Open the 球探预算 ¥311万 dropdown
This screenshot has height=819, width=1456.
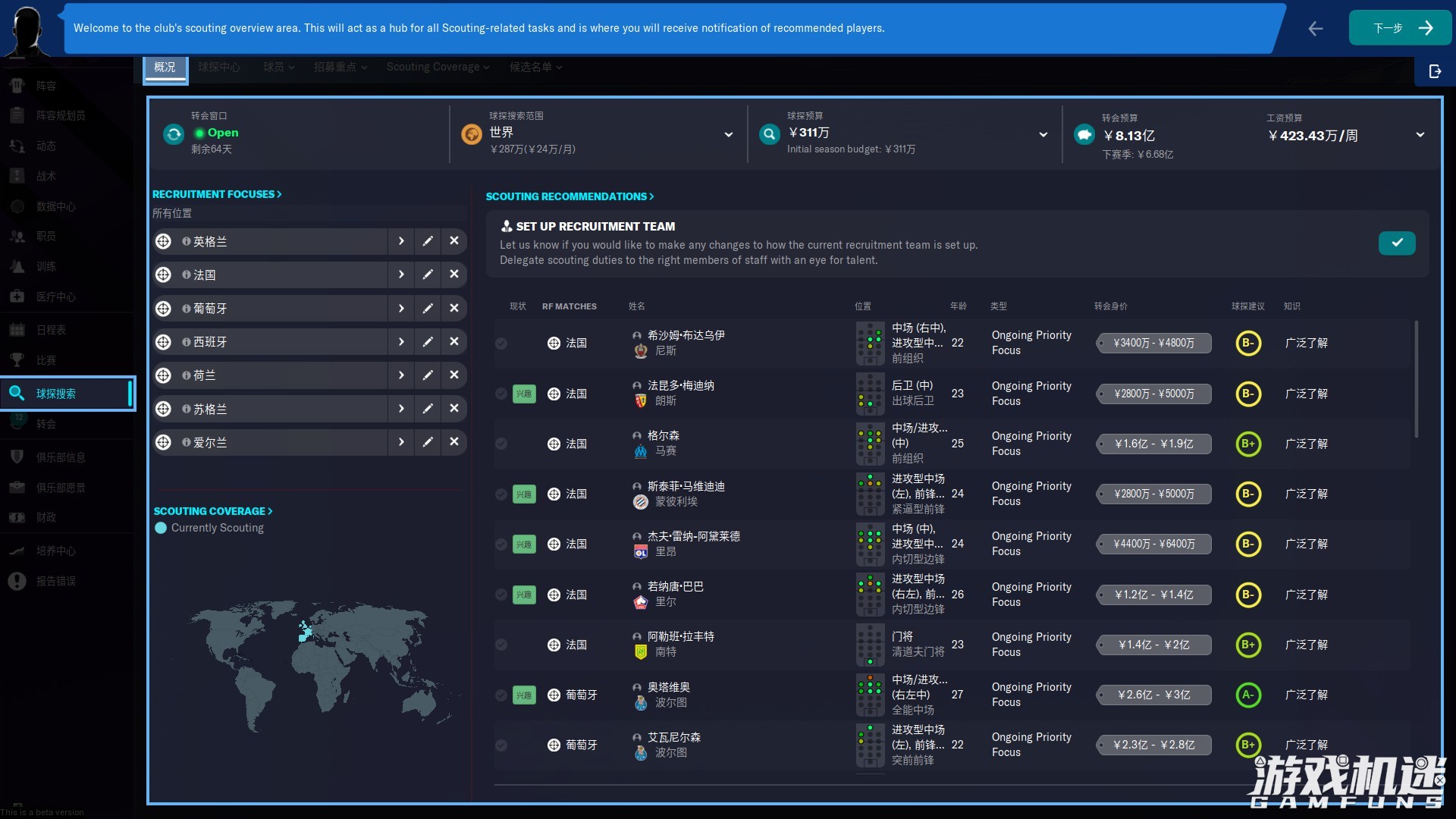pyautogui.click(x=1043, y=135)
